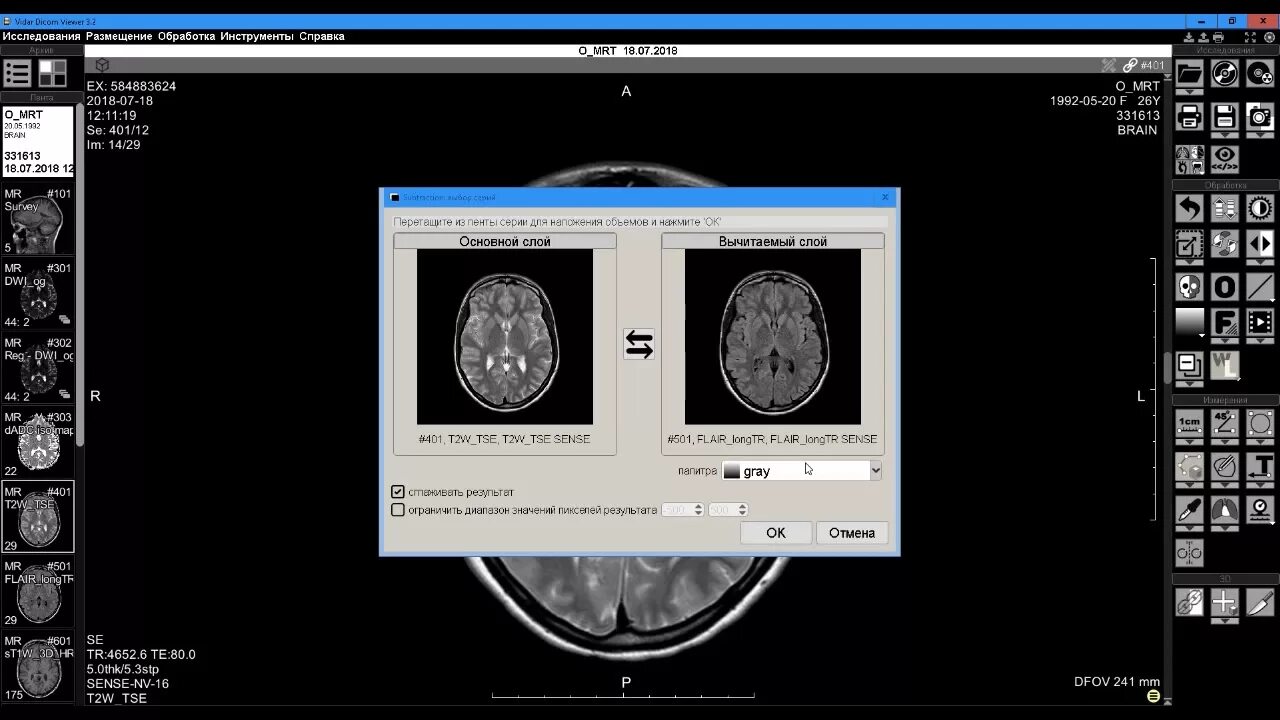The image size is (1280, 720).
Task: Select the #301 DWI_og series thumbnail
Action: 38,294
